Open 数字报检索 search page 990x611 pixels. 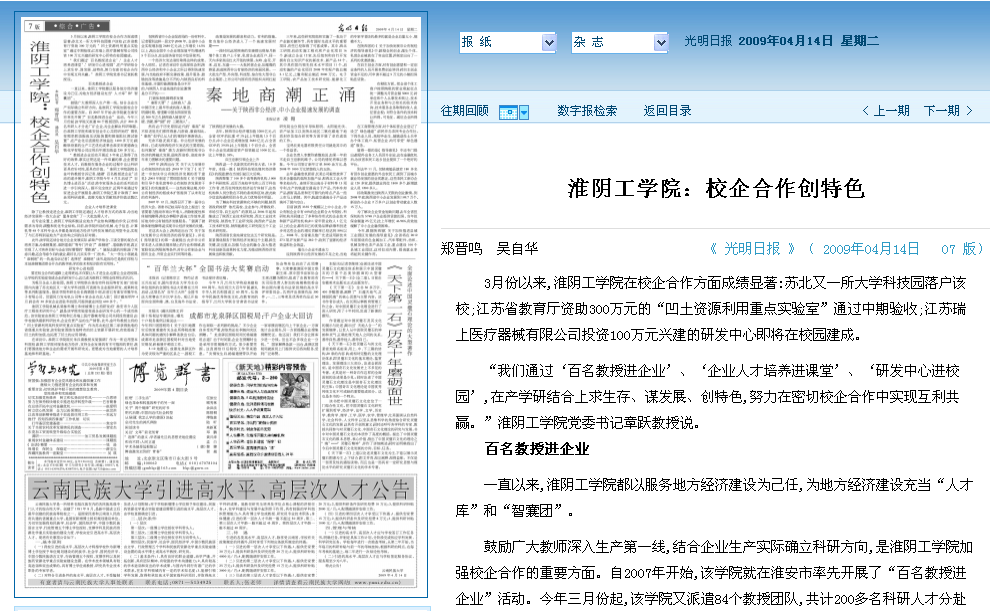(587, 111)
